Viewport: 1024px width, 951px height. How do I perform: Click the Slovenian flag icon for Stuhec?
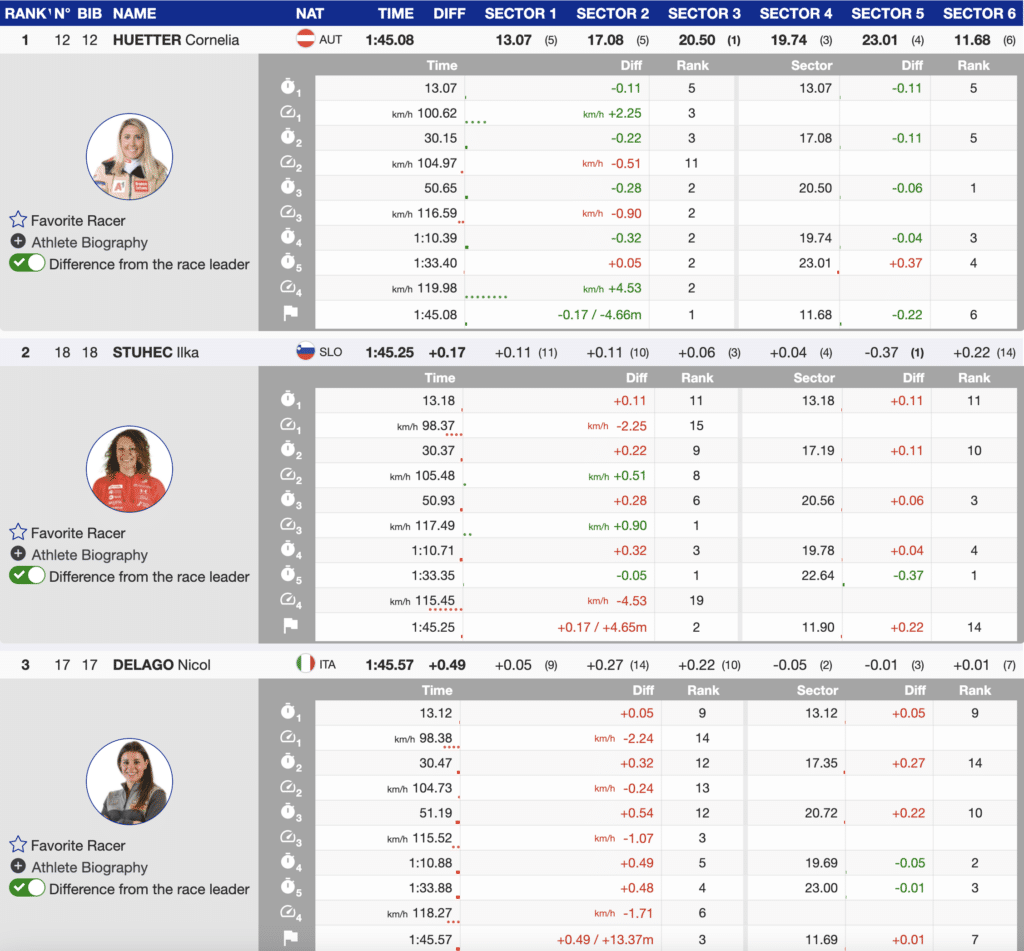(x=306, y=352)
